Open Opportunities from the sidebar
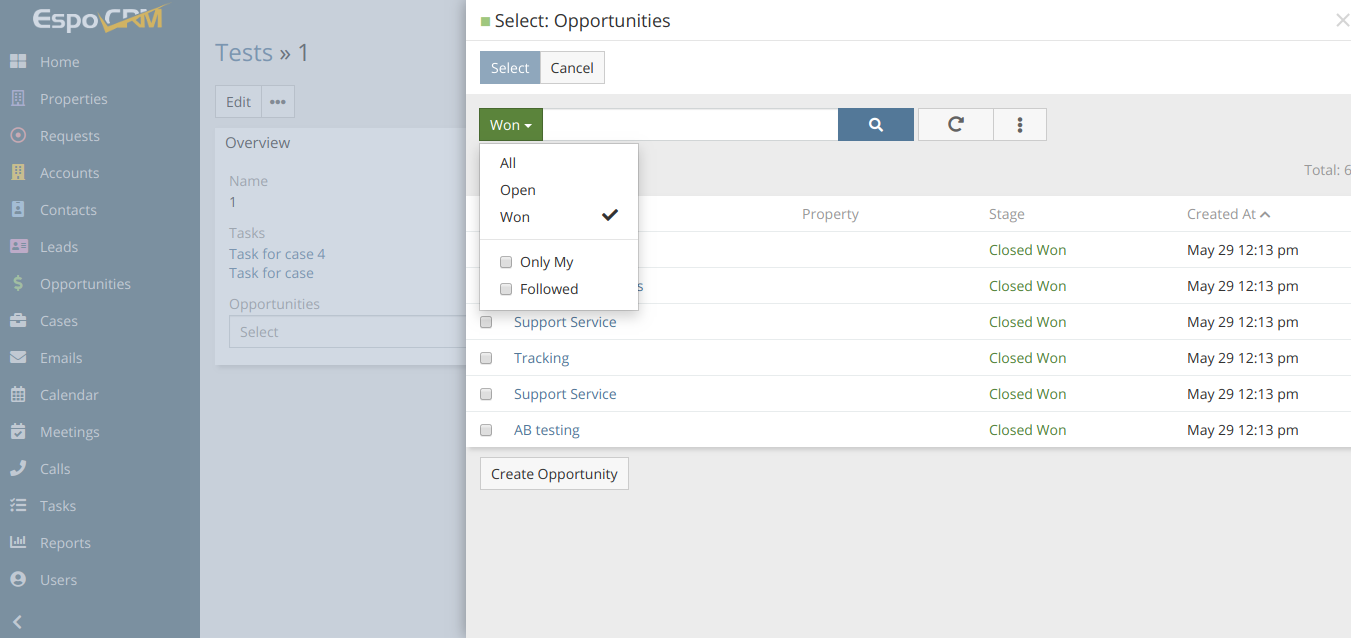This screenshot has height=638, width=1351. point(85,284)
